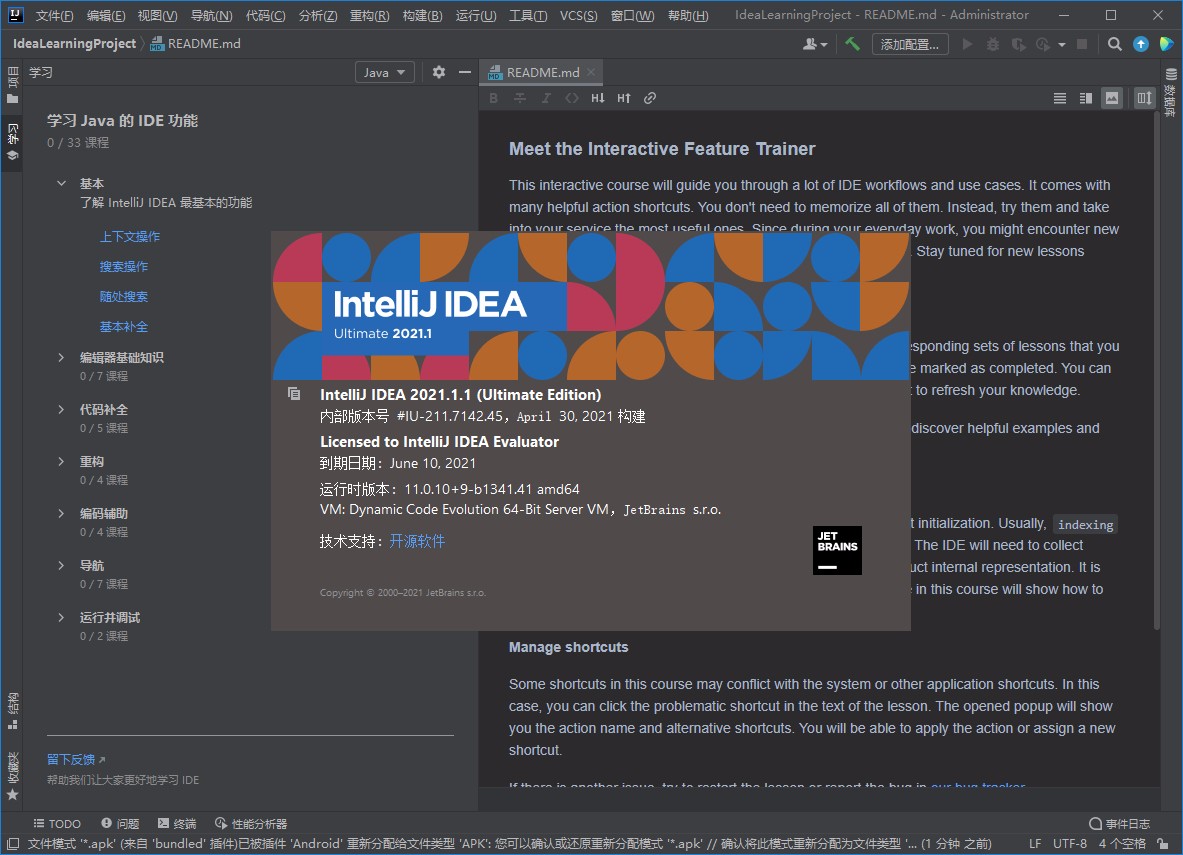Switch to editor-and-preview split view

(1086, 98)
